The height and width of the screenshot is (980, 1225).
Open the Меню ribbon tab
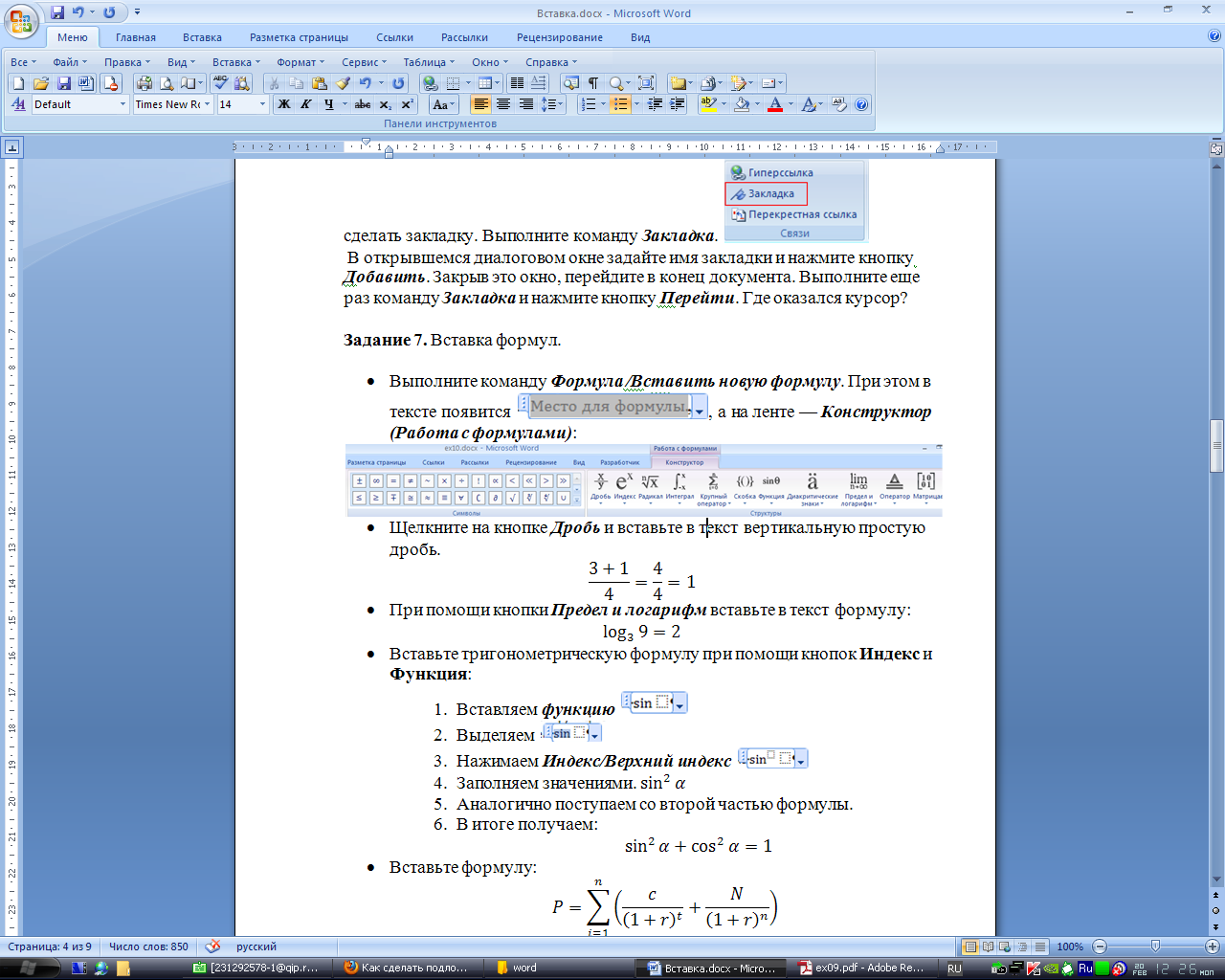coord(73,37)
